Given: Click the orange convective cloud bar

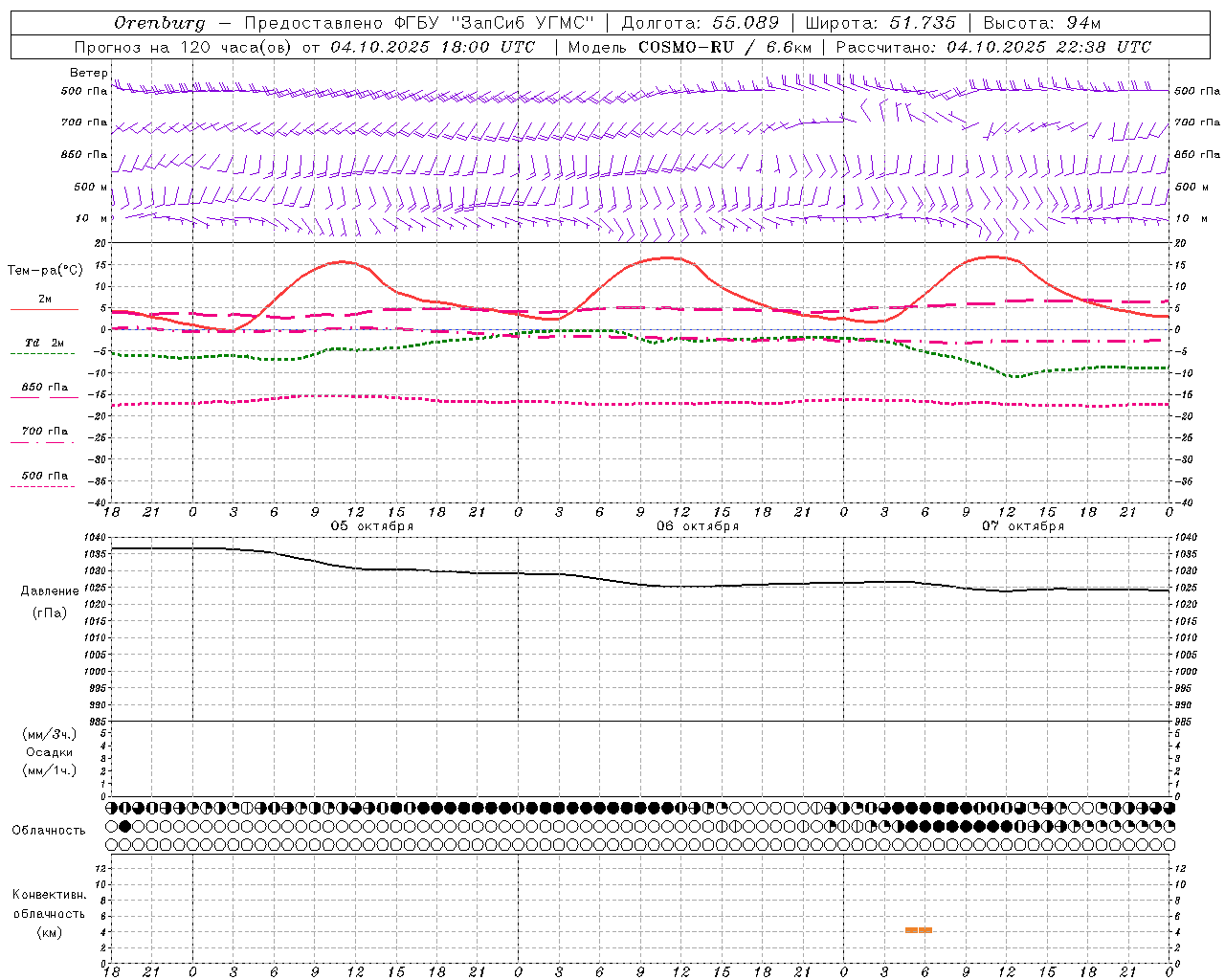Looking at the screenshot, I should [x=919, y=930].
